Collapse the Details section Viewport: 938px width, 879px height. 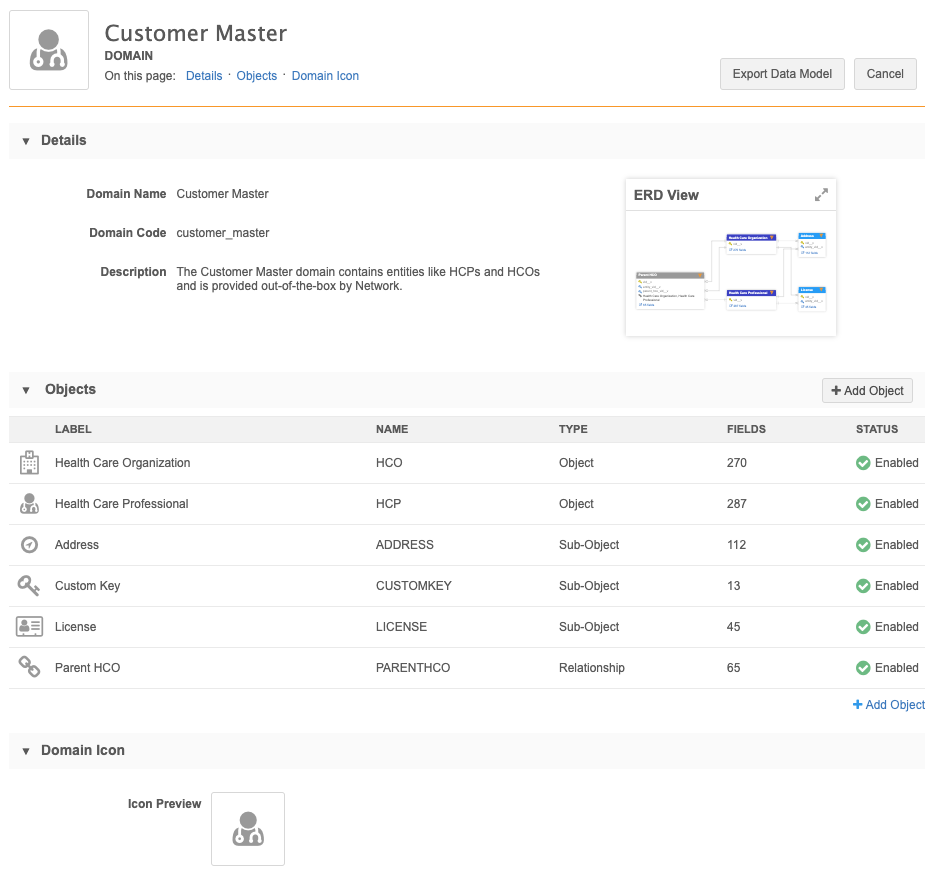(26, 141)
